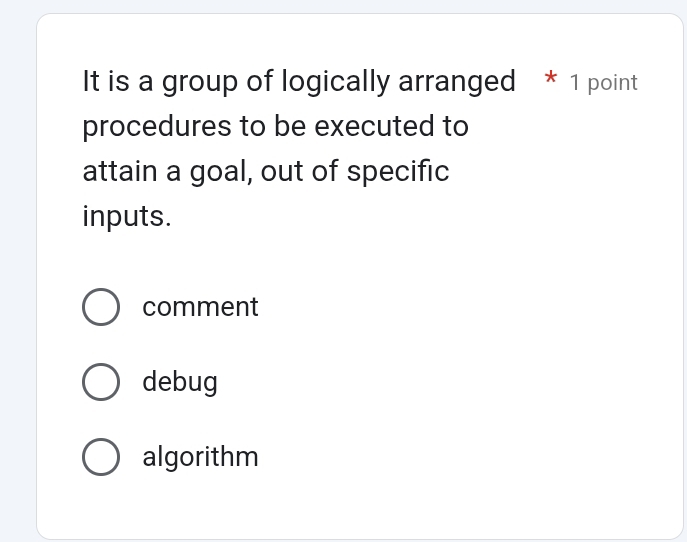687x542 pixels.
Task: Click the "comment" option label text
Action: (200, 307)
